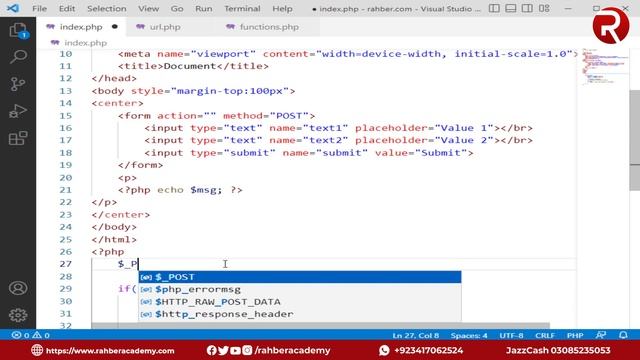
Task: Toggle primary side bar layout icon
Action: pos(494,8)
